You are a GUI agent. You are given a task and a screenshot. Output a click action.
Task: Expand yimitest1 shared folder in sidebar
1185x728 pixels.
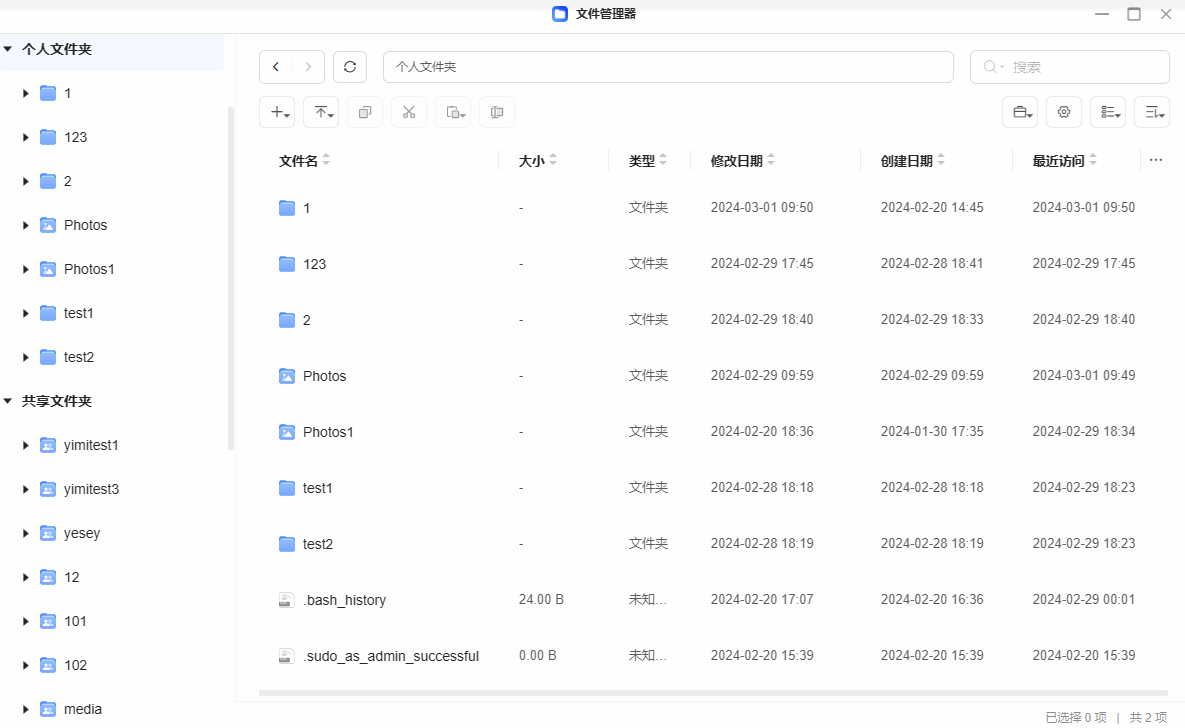pos(26,445)
